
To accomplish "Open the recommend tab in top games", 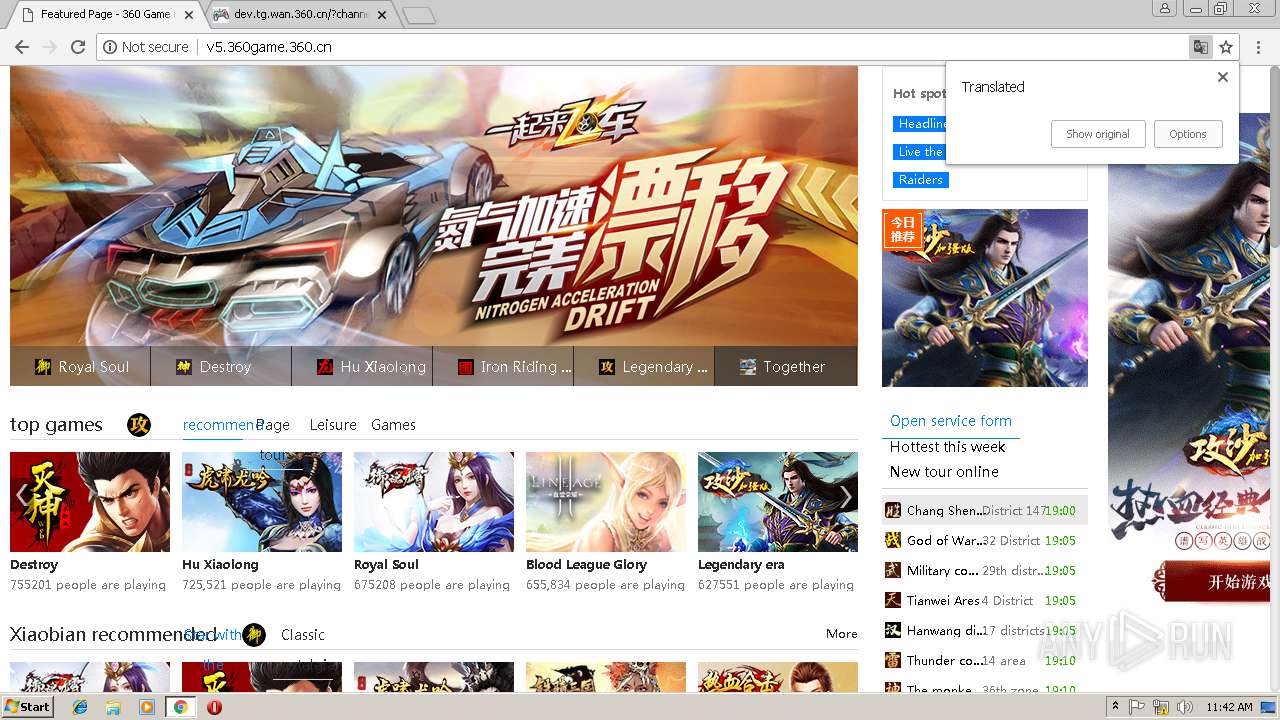I will pyautogui.click(x=218, y=425).
